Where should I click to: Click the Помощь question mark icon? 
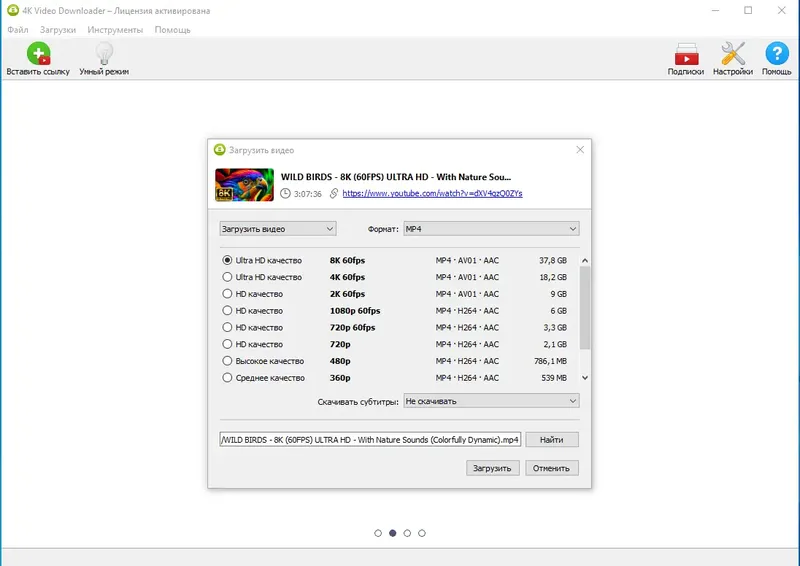coord(777,53)
